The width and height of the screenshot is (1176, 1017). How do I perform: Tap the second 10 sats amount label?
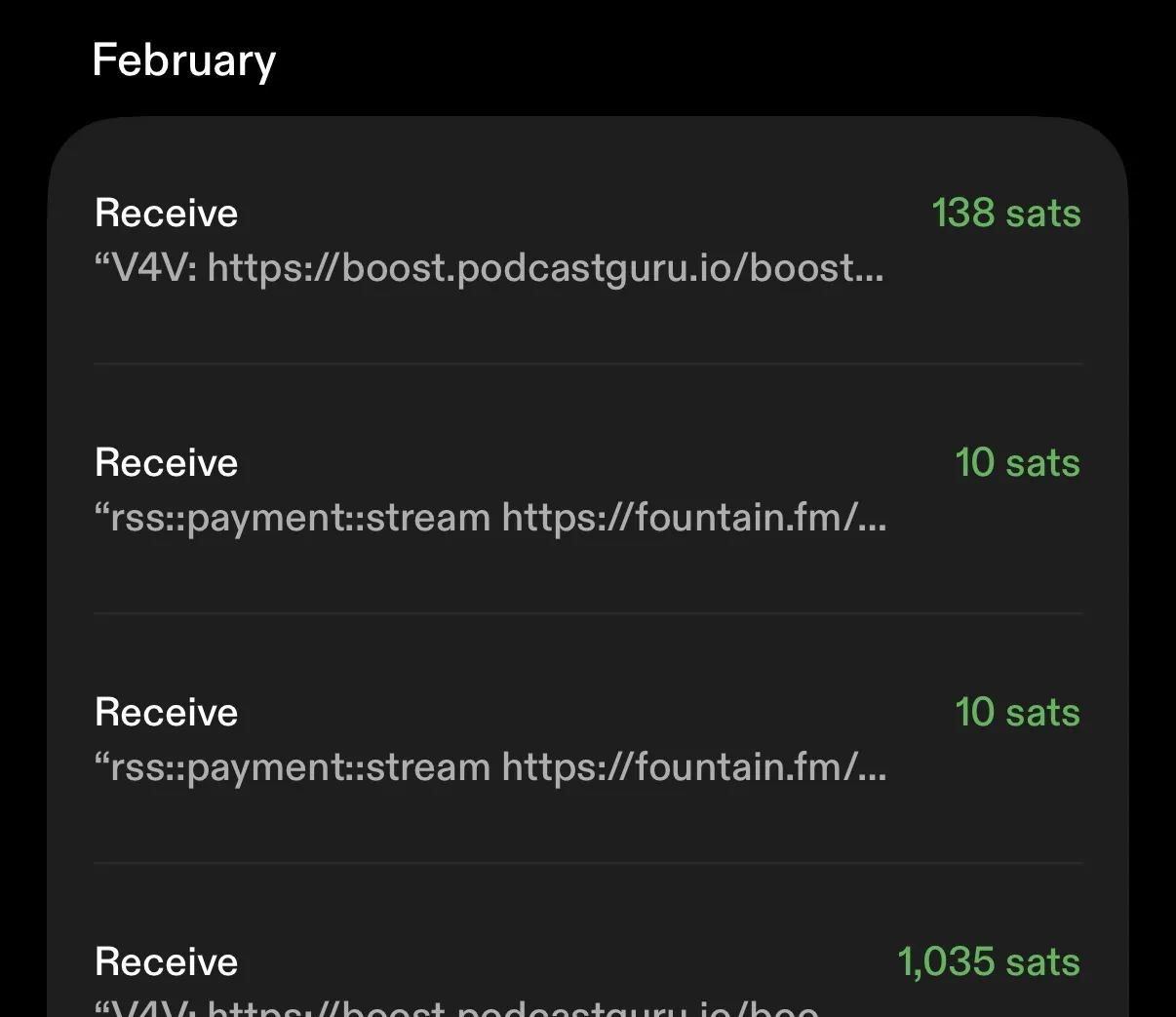point(1018,713)
